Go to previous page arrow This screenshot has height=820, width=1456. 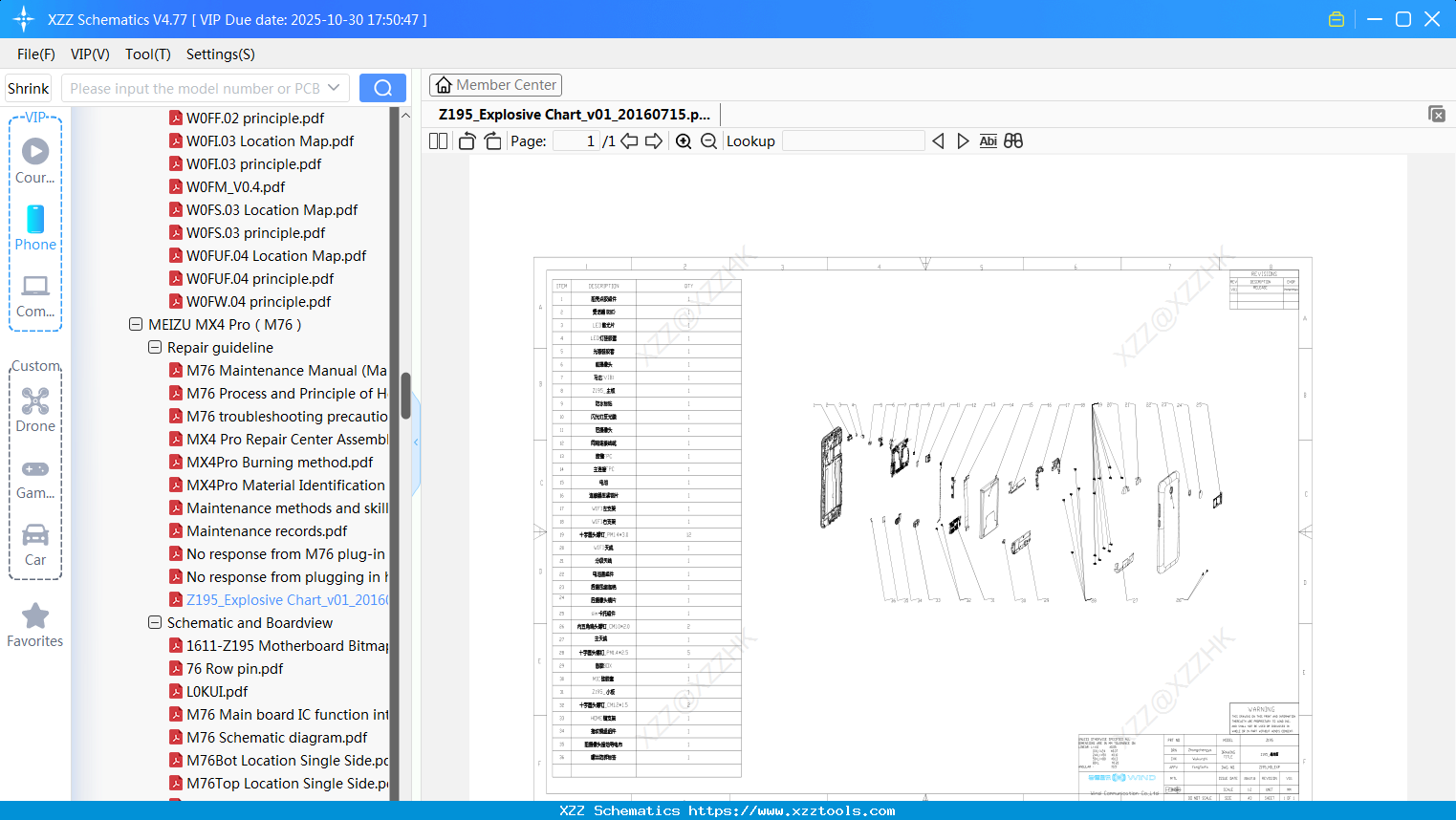(x=629, y=141)
